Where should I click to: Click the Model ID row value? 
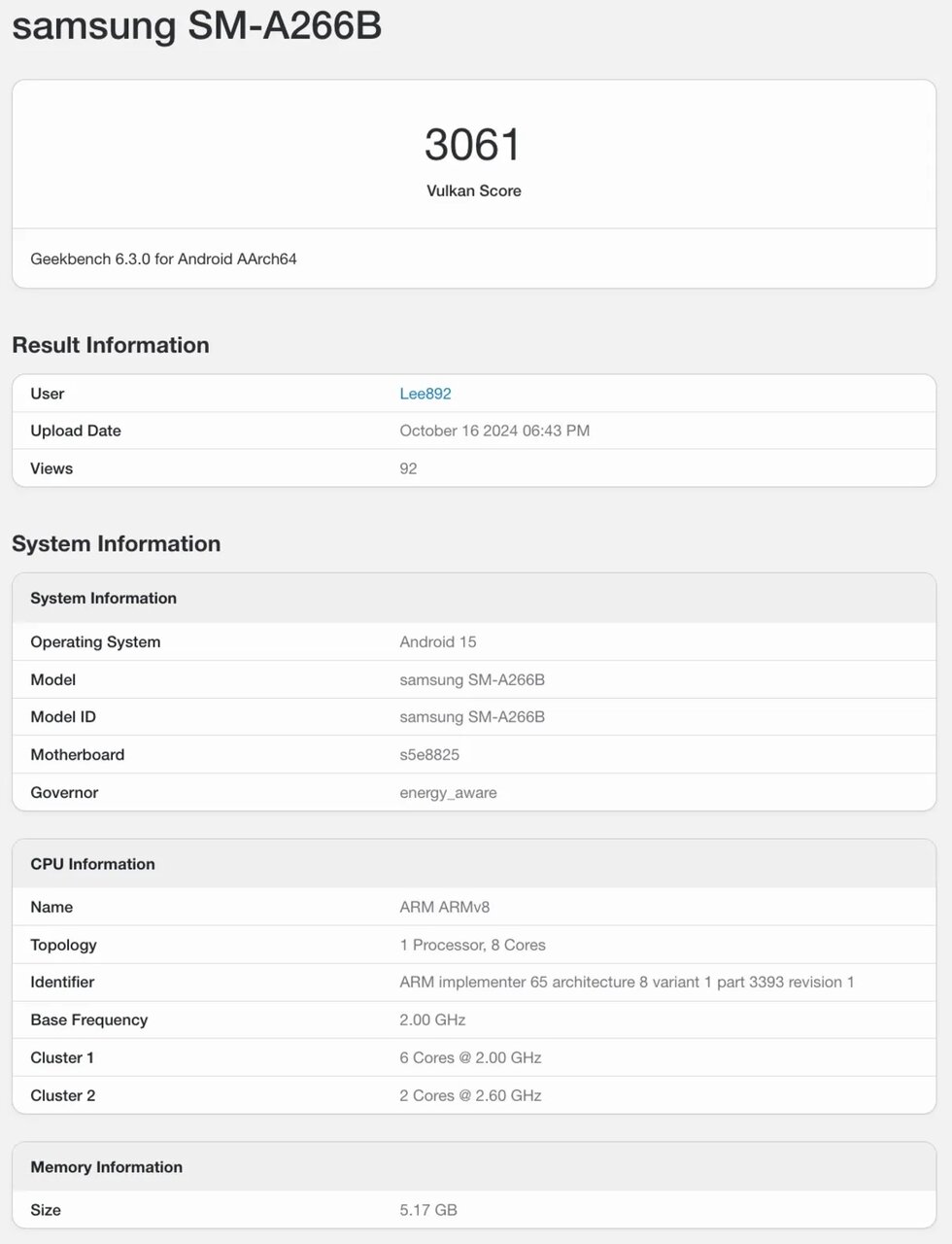[x=471, y=716]
